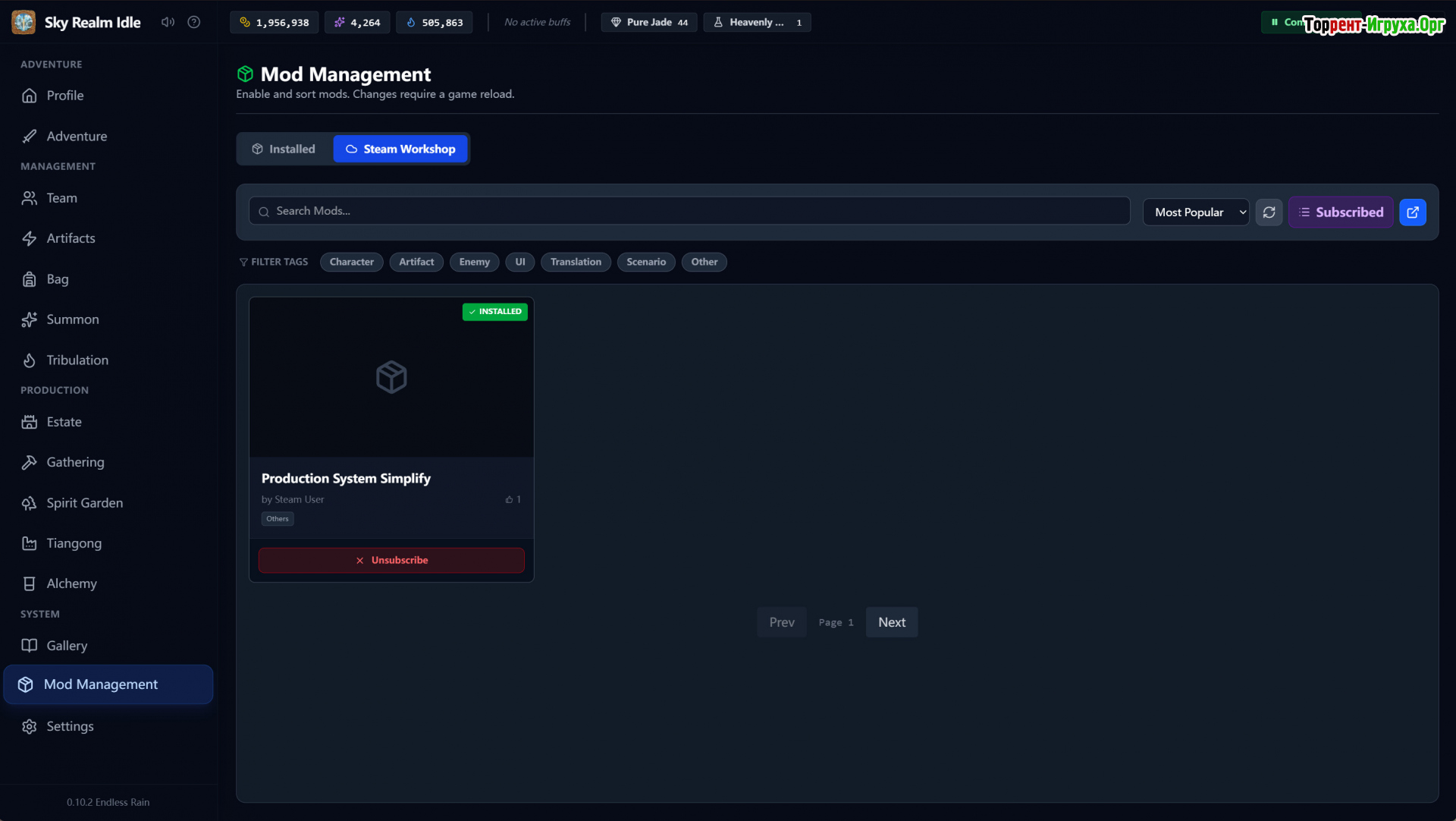Open the Alchemy sidebar page
1456x821 pixels.
(71, 584)
